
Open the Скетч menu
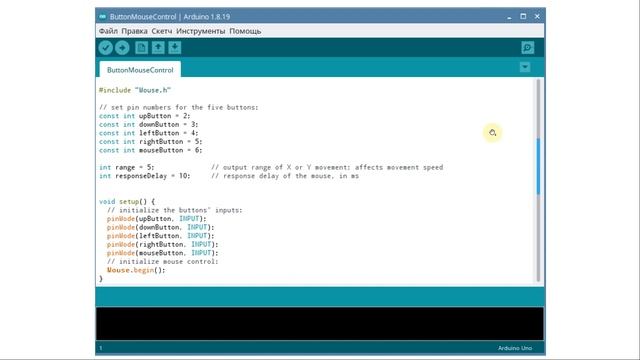(x=162, y=31)
